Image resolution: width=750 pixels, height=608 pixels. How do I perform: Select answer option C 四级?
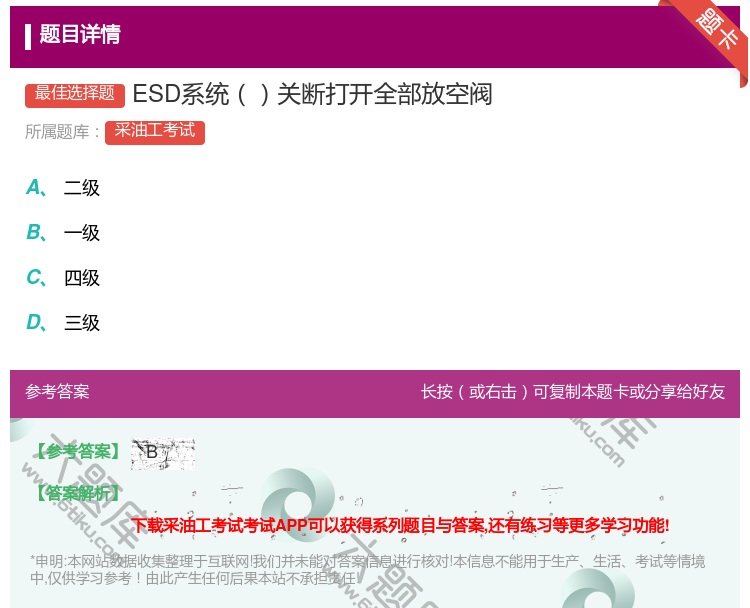click(x=63, y=277)
